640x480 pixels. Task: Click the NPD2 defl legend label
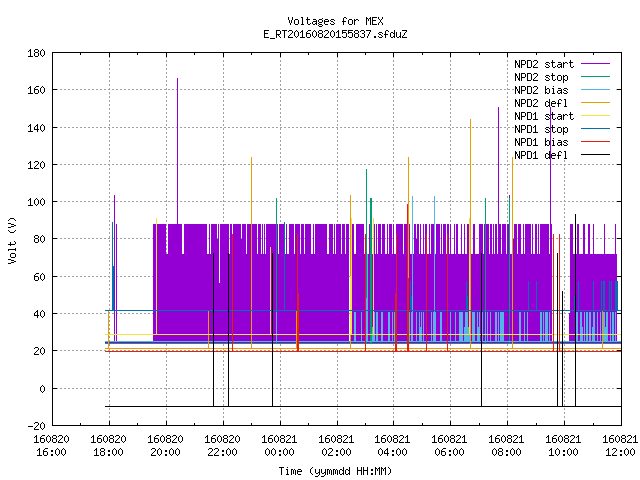[541, 103]
